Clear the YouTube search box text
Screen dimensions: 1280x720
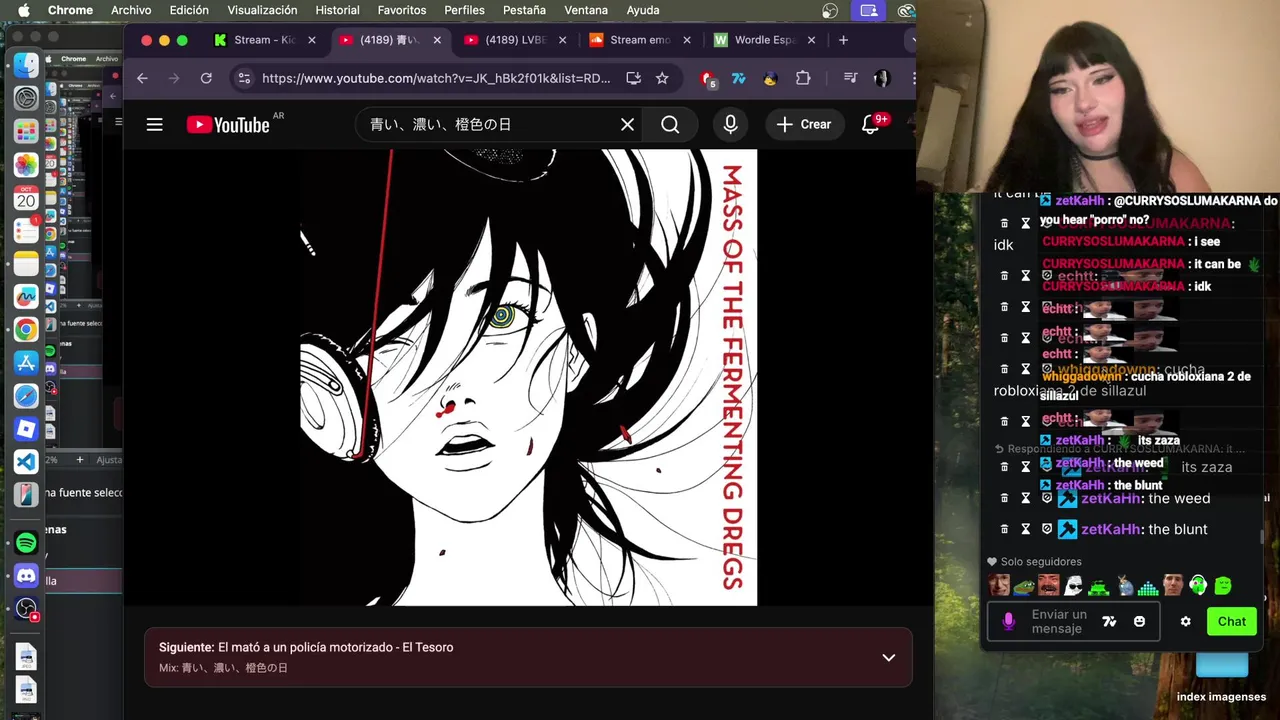pos(627,125)
